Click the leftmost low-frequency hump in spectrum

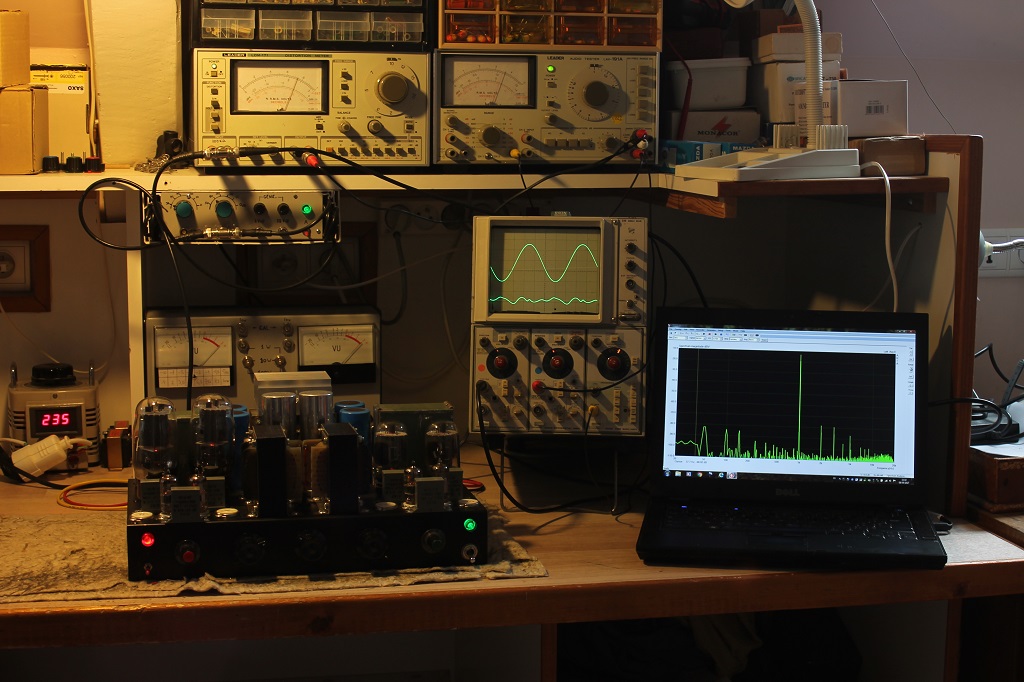click(x=704, y=442)
